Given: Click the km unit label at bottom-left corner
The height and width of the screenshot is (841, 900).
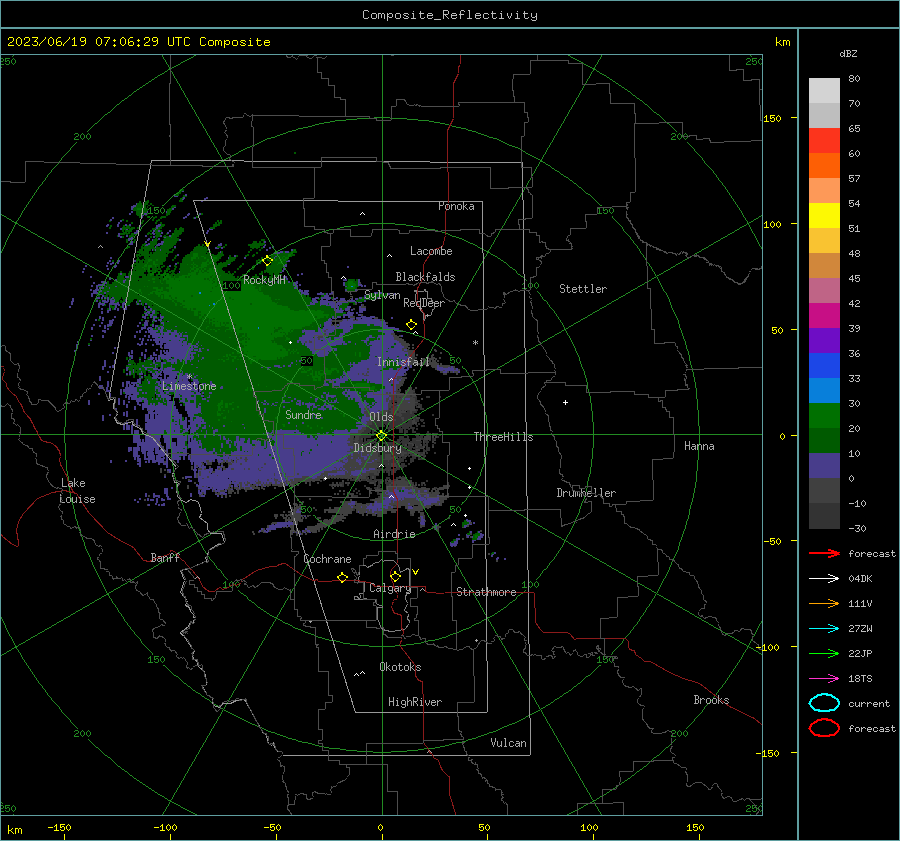Looking at the screenshot, I should [14, 830].
